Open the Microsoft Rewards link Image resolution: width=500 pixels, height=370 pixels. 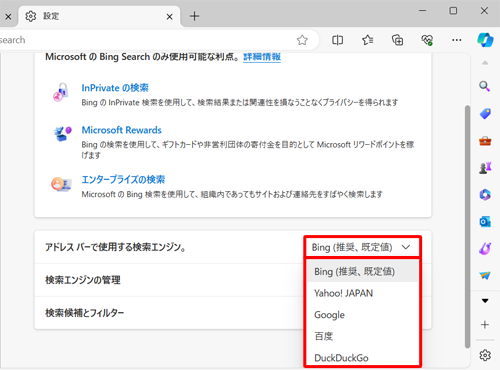(x=122, y=130)
